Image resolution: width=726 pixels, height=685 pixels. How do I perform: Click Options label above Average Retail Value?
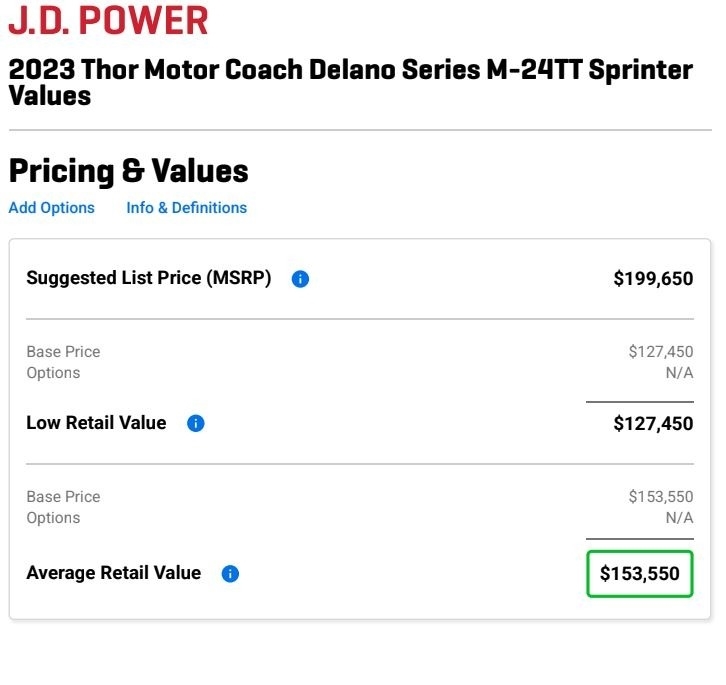coord(53,518)
